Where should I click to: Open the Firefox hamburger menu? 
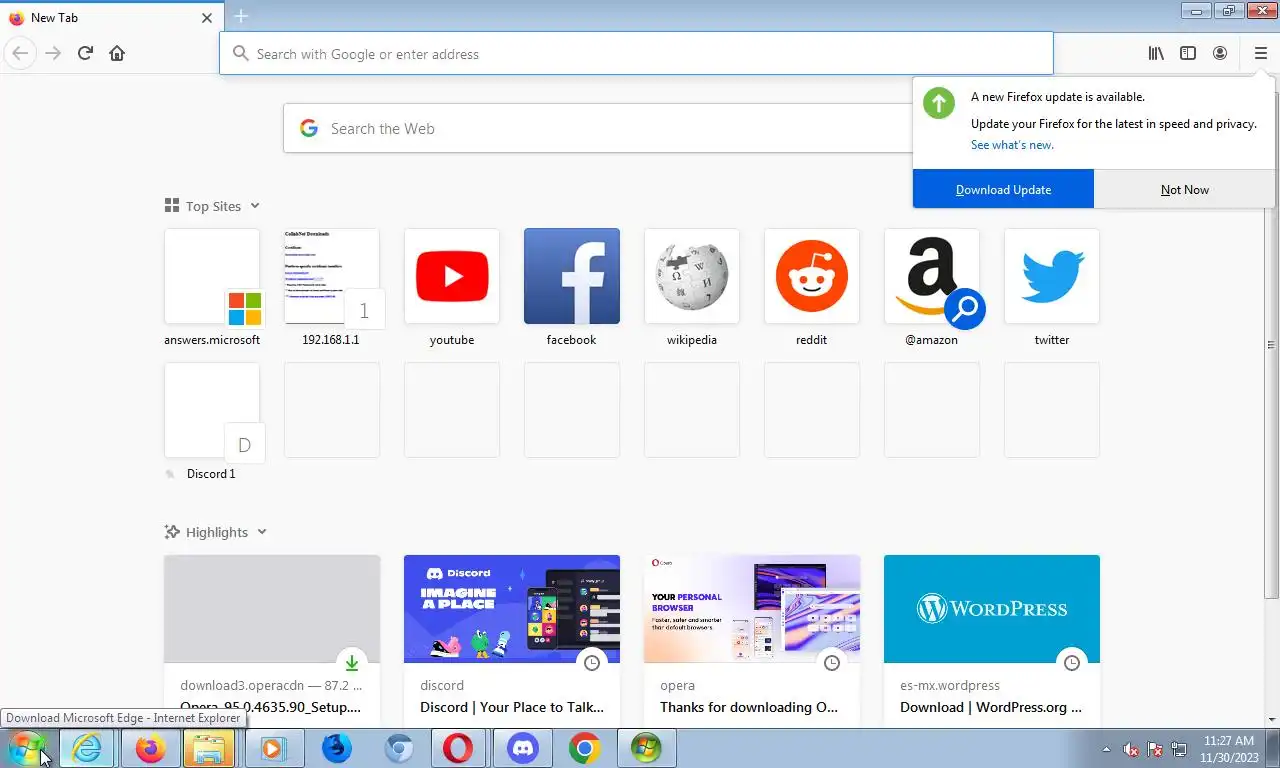[x=1260, y=53]
